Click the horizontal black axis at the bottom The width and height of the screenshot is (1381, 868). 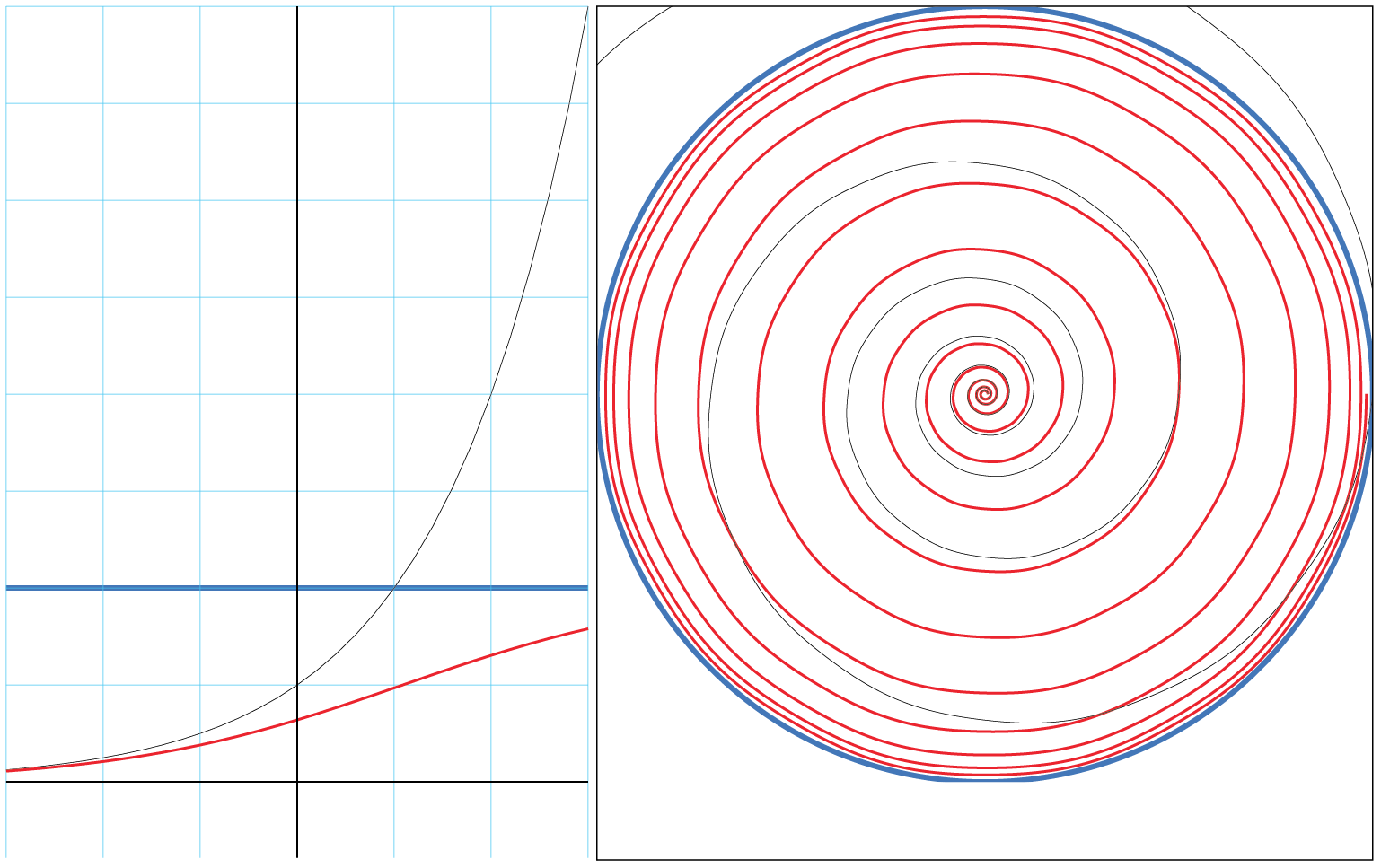180,780
